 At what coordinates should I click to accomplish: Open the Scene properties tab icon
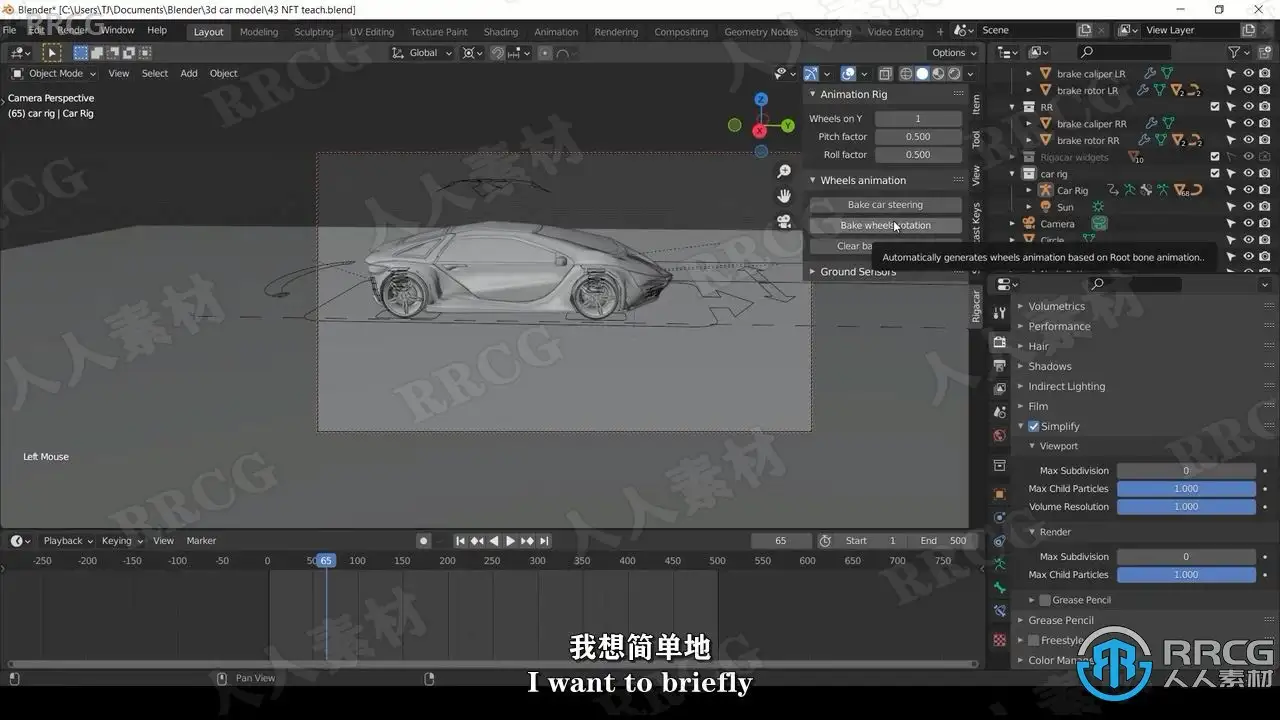pos(999,412)
